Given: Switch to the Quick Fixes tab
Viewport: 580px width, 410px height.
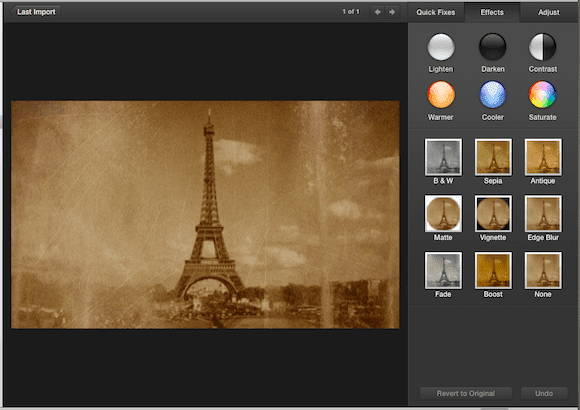Looking at the screenshot, I should coord(436,12).
